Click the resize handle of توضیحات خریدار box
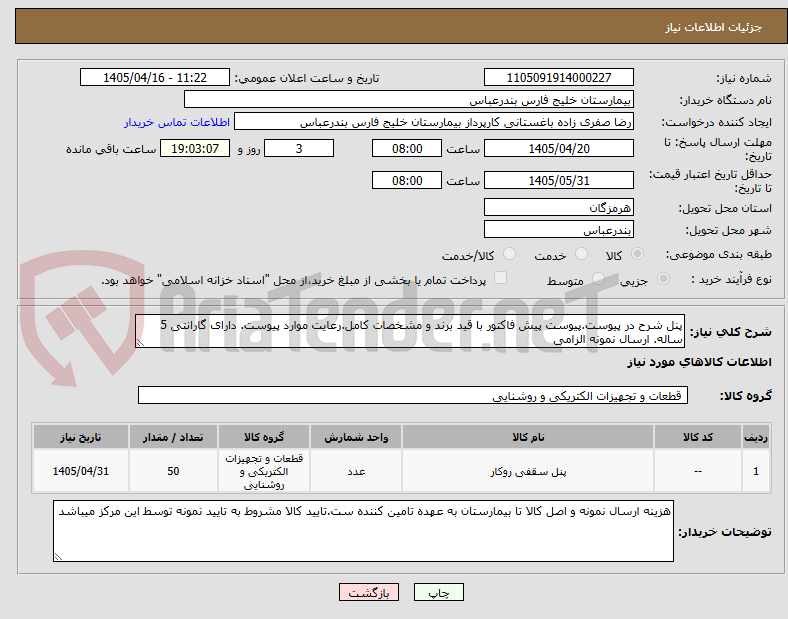The height and width of the screenshot is (619, 788). click(58, 556)
